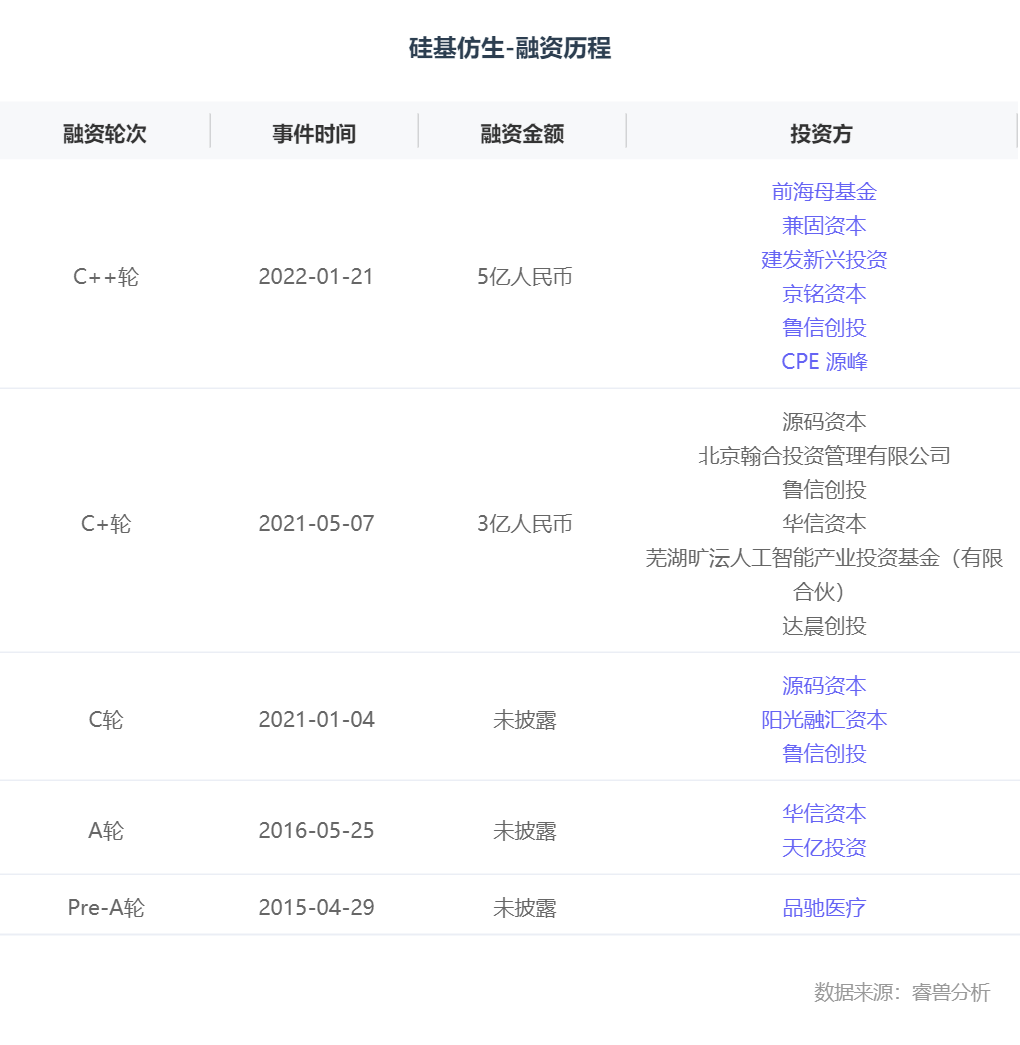Viewport: 1020px width, 1045px height.
Task: Select the date 2016-05-25
Action: point(316,831)
